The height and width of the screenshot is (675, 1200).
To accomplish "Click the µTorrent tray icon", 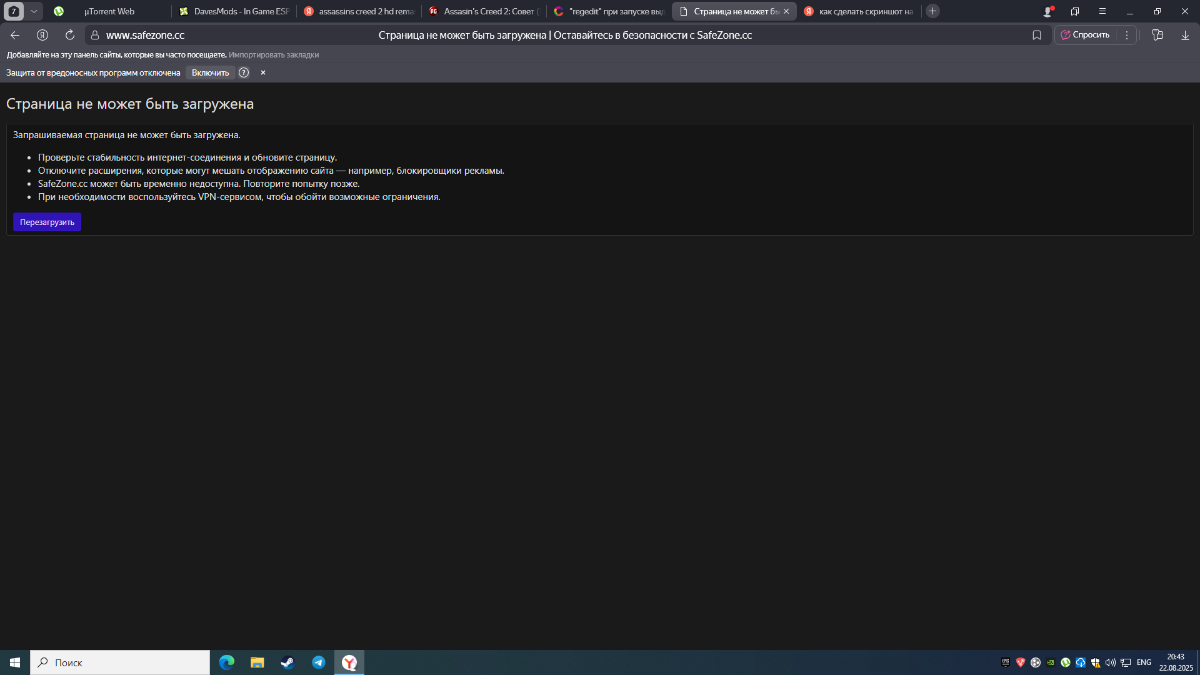I will point(1066,662).
